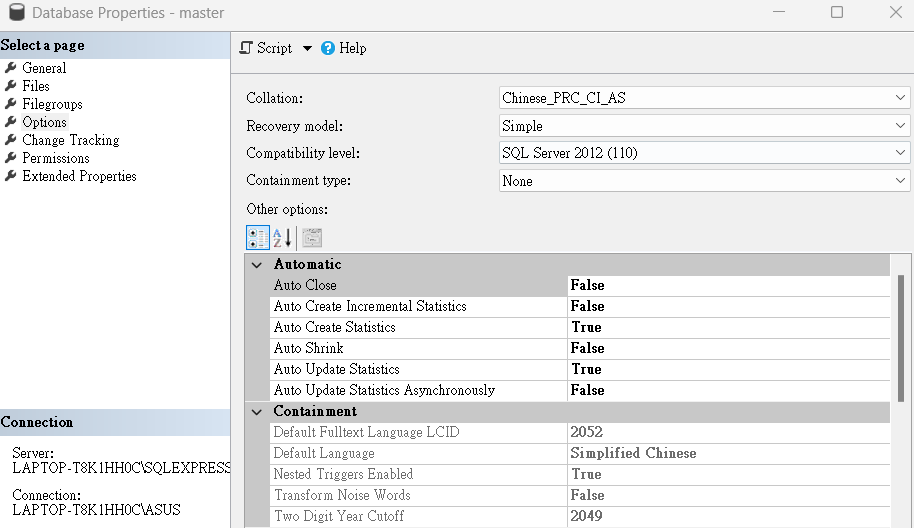Select the Auto Create Statistics True value
The image size is (914, 528).
click(729, 327)
